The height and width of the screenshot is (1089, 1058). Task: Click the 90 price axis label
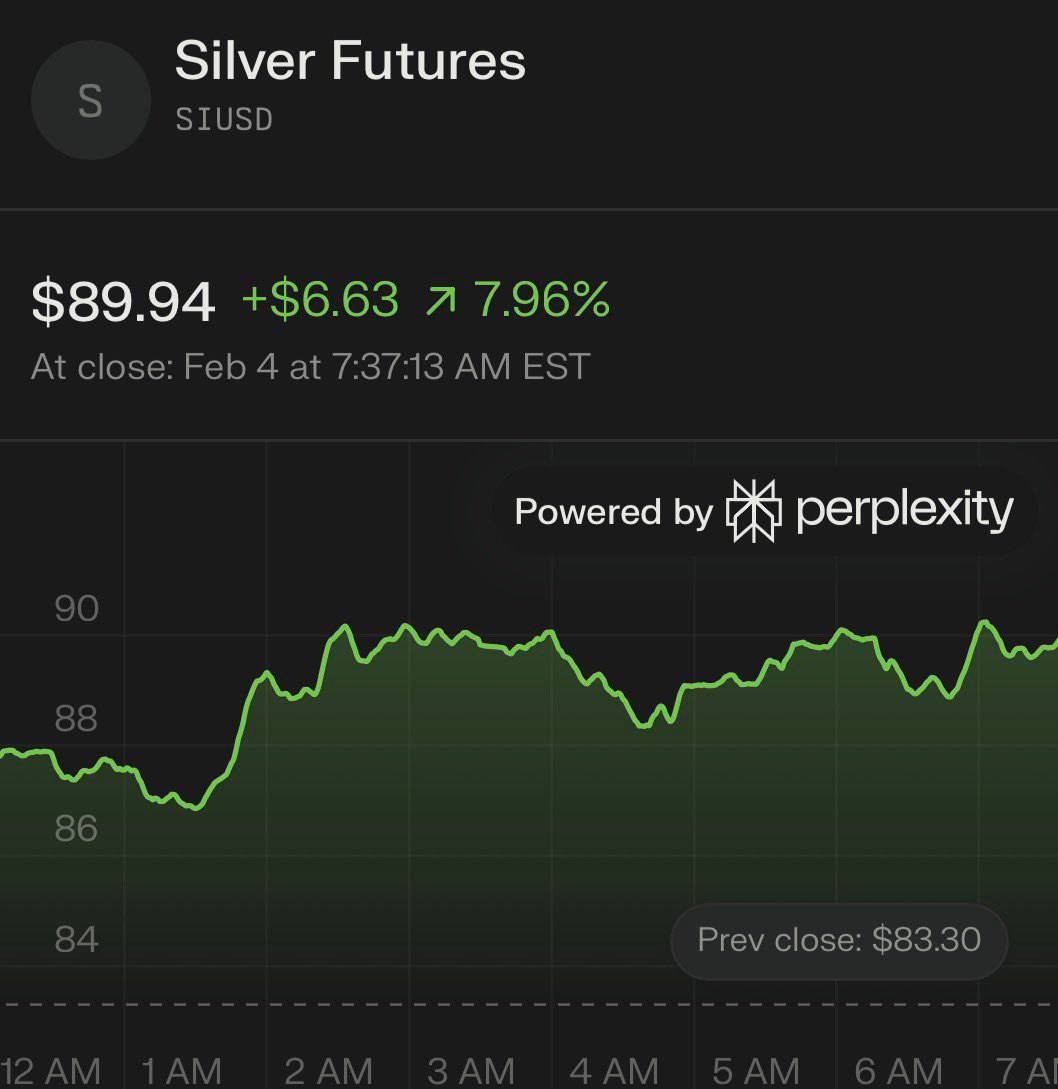77,608
